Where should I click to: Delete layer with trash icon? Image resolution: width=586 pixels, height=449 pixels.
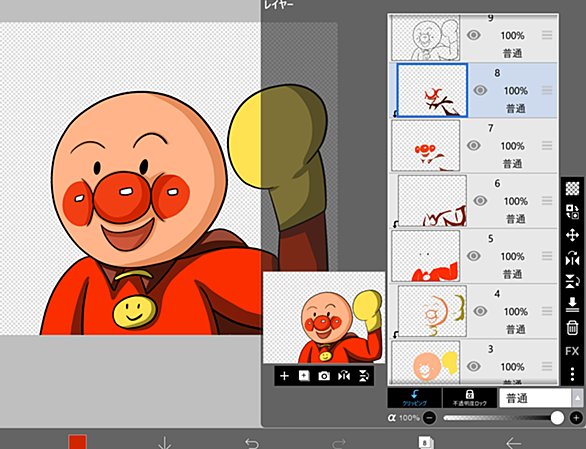pos(572,328)
